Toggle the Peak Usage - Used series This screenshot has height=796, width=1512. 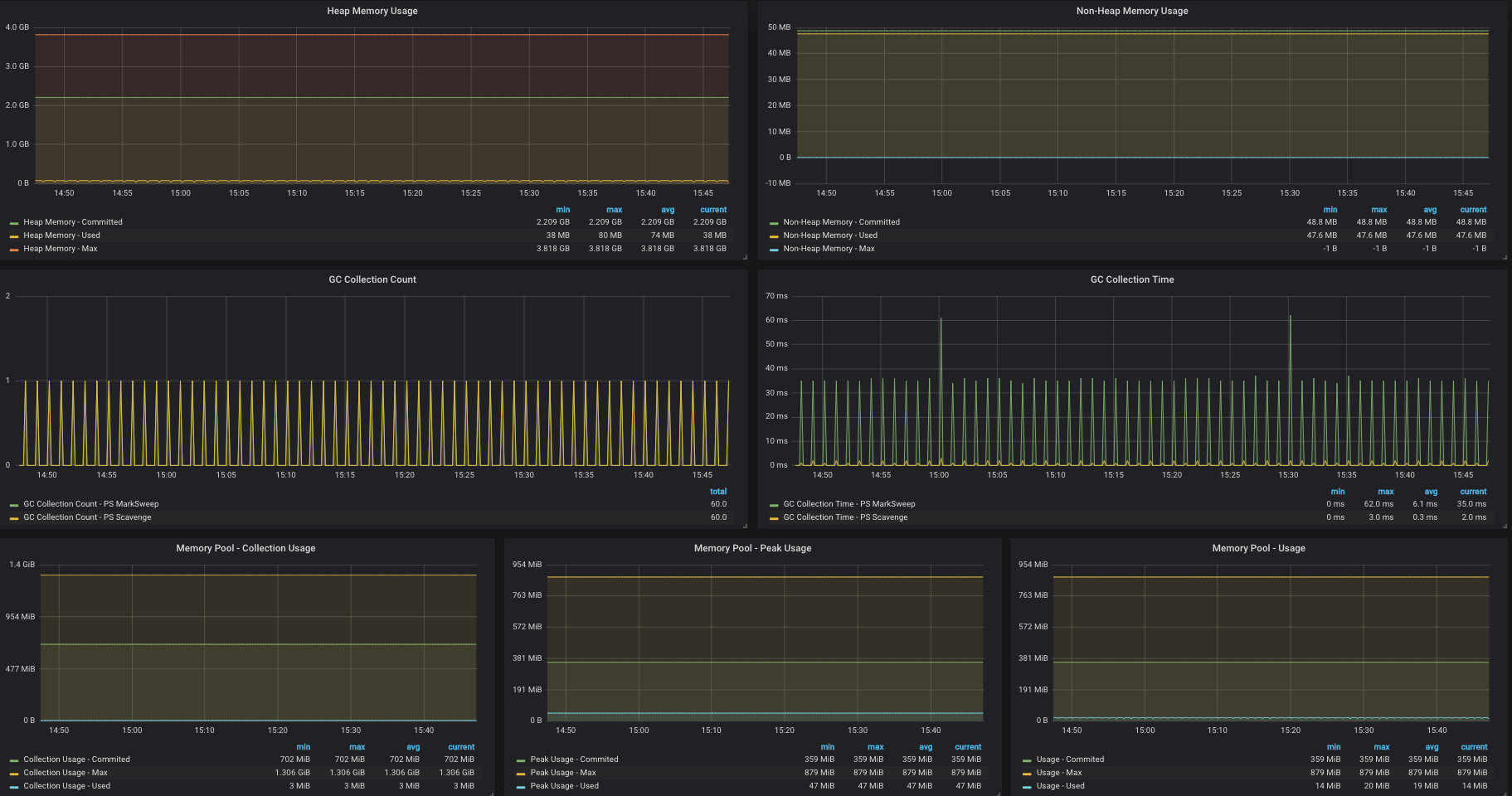tap(564, 786)
